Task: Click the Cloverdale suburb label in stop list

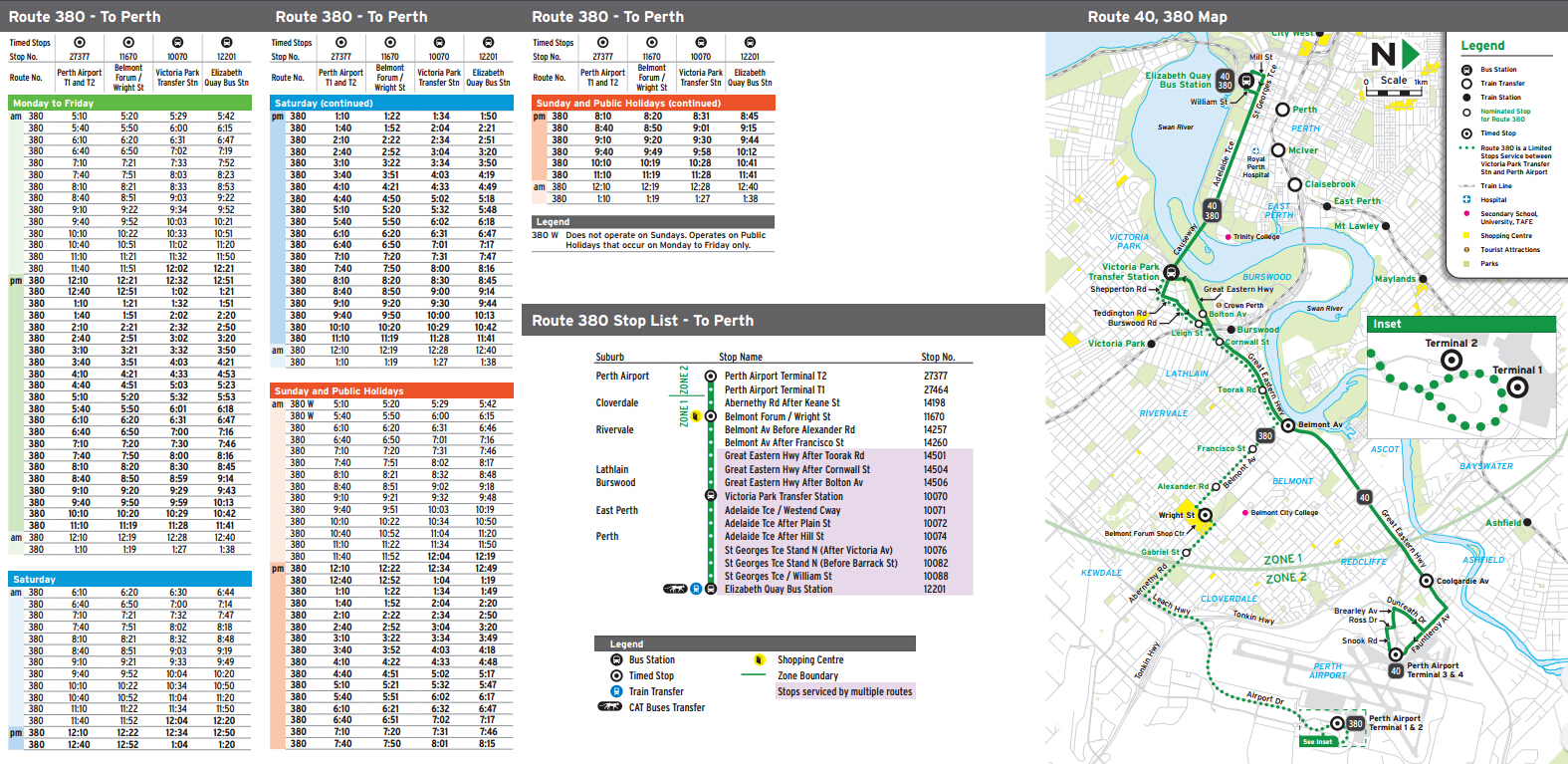Action: point(617,403)
